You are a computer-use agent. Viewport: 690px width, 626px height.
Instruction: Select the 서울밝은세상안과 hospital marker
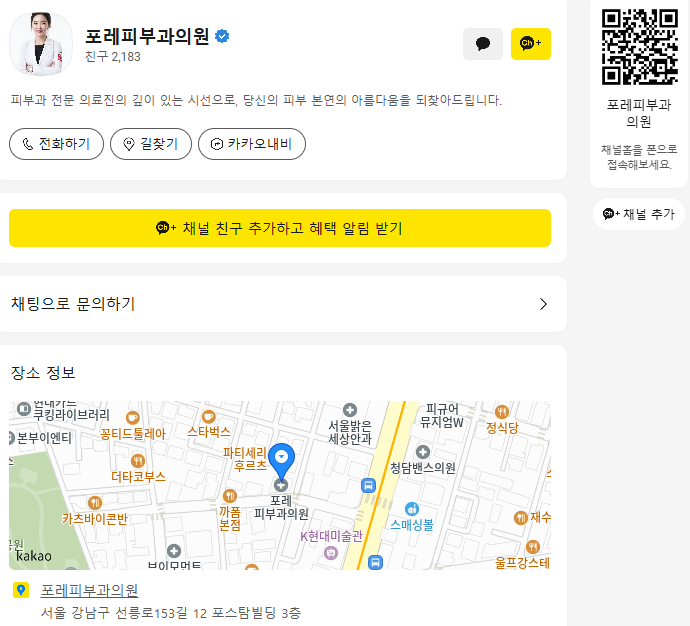[350, 410]
